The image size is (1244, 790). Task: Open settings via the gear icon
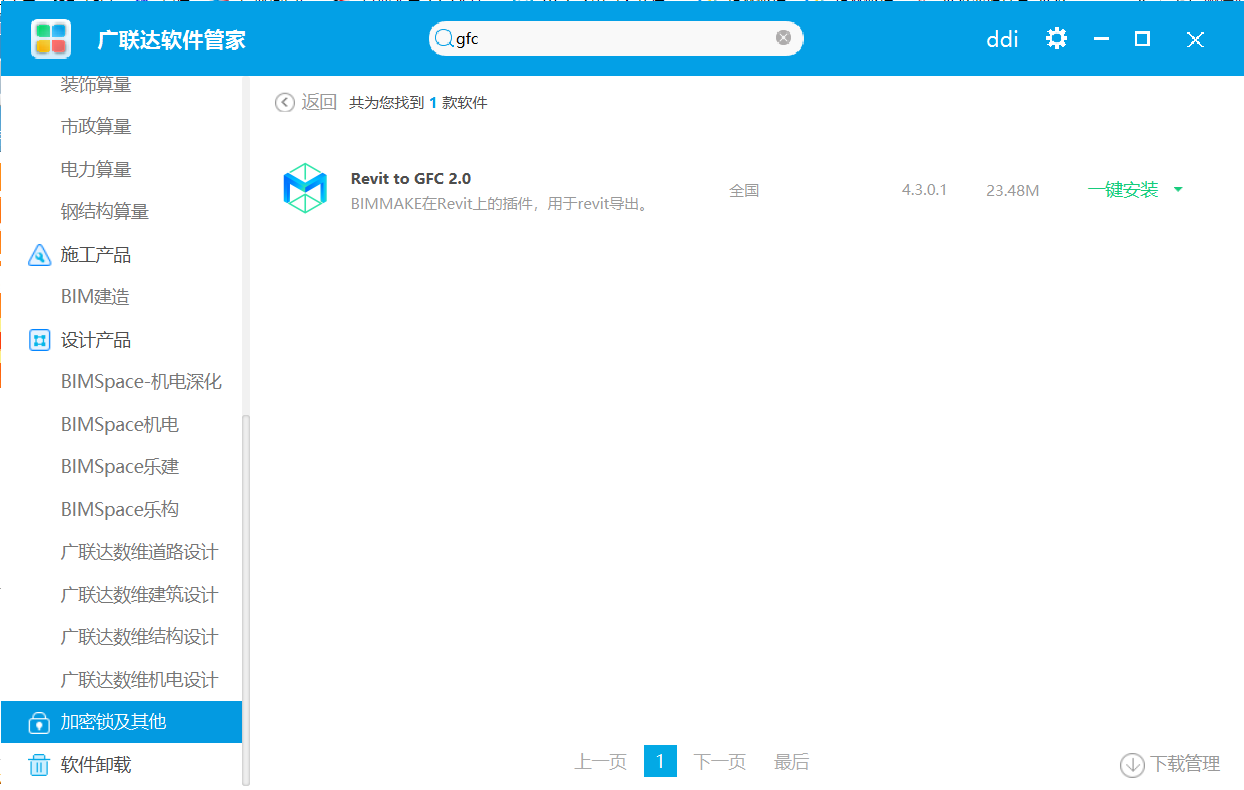tap(1056, 38)
